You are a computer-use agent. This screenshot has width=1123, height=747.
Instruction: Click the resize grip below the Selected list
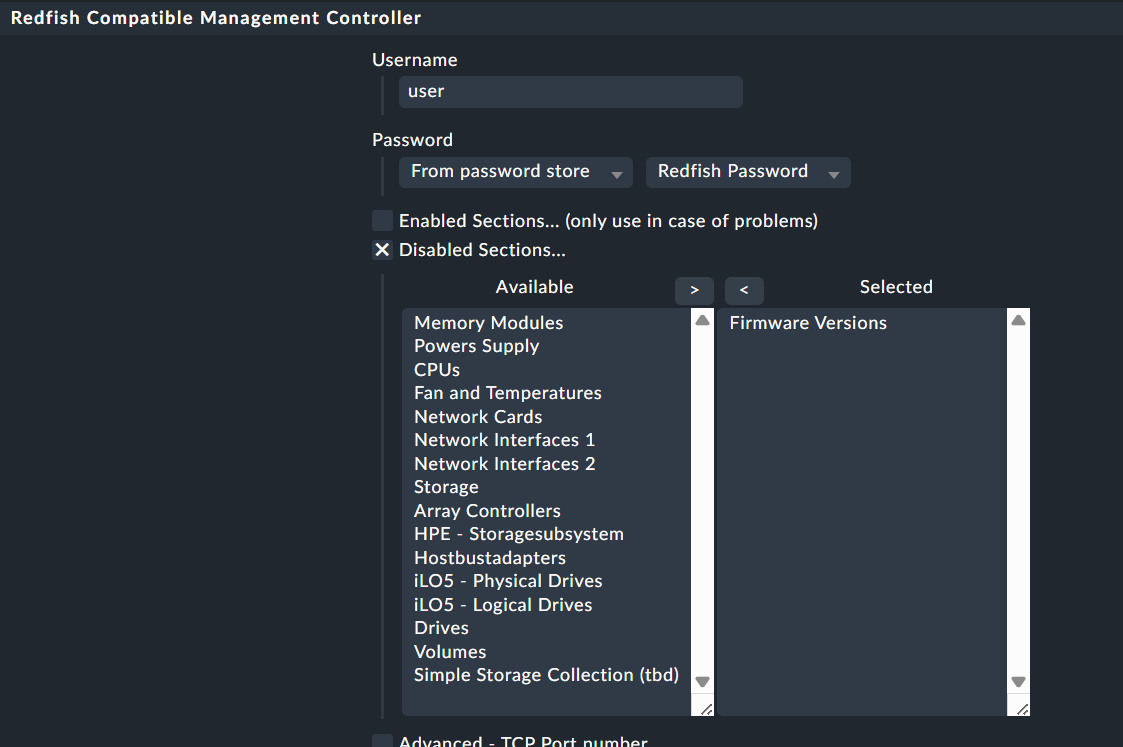(1019, 708)
